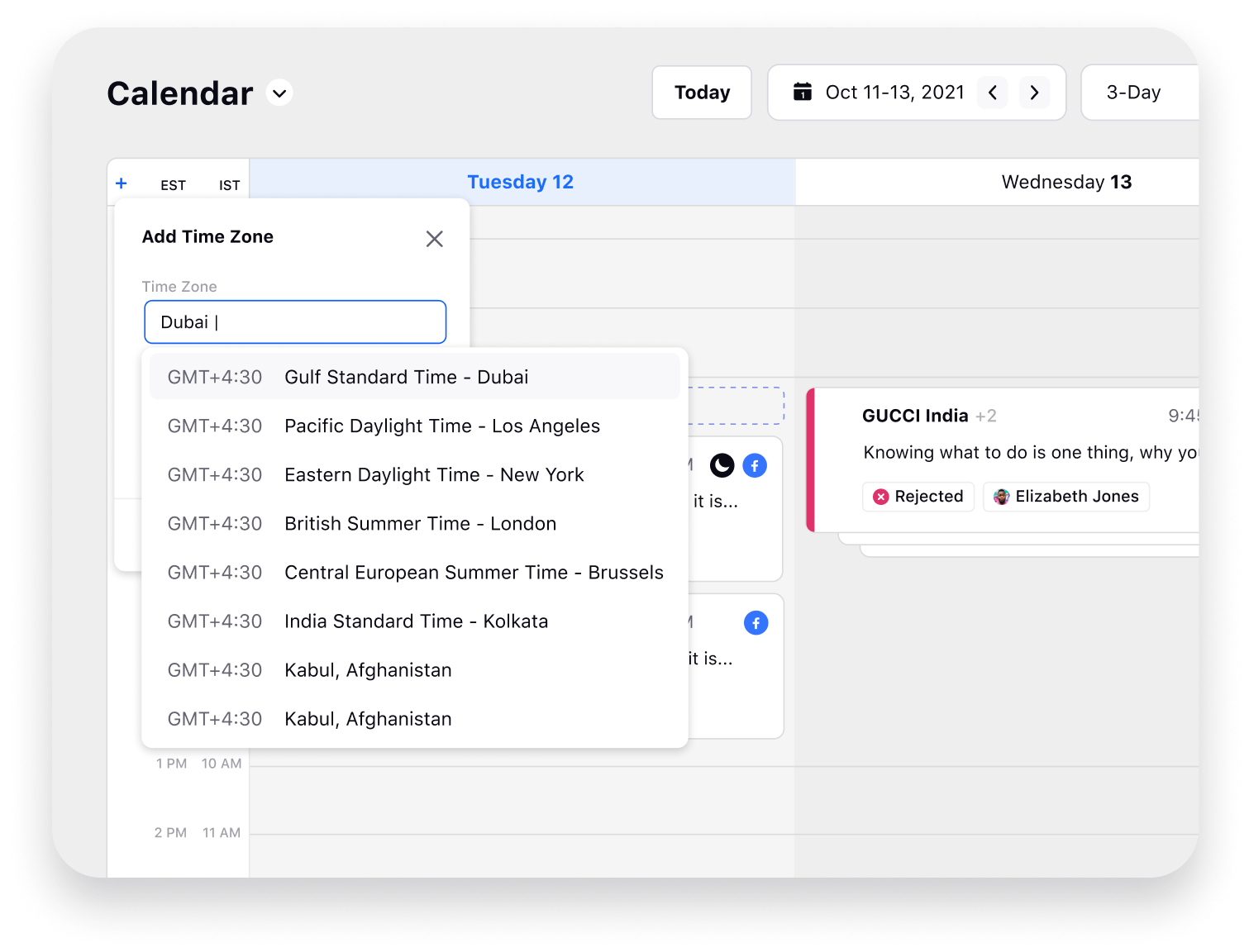
Task: Click inside the Time Zone input field
Action: 295,321
